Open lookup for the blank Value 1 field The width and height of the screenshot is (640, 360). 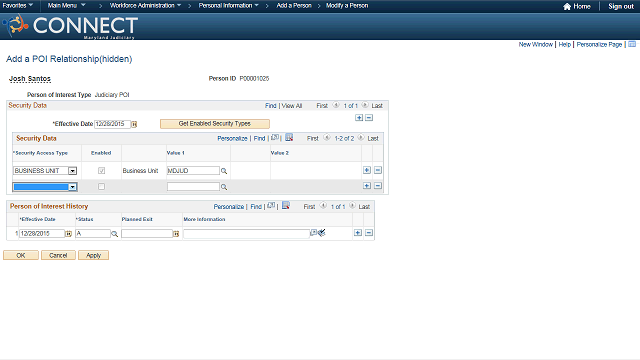point(224,187)
